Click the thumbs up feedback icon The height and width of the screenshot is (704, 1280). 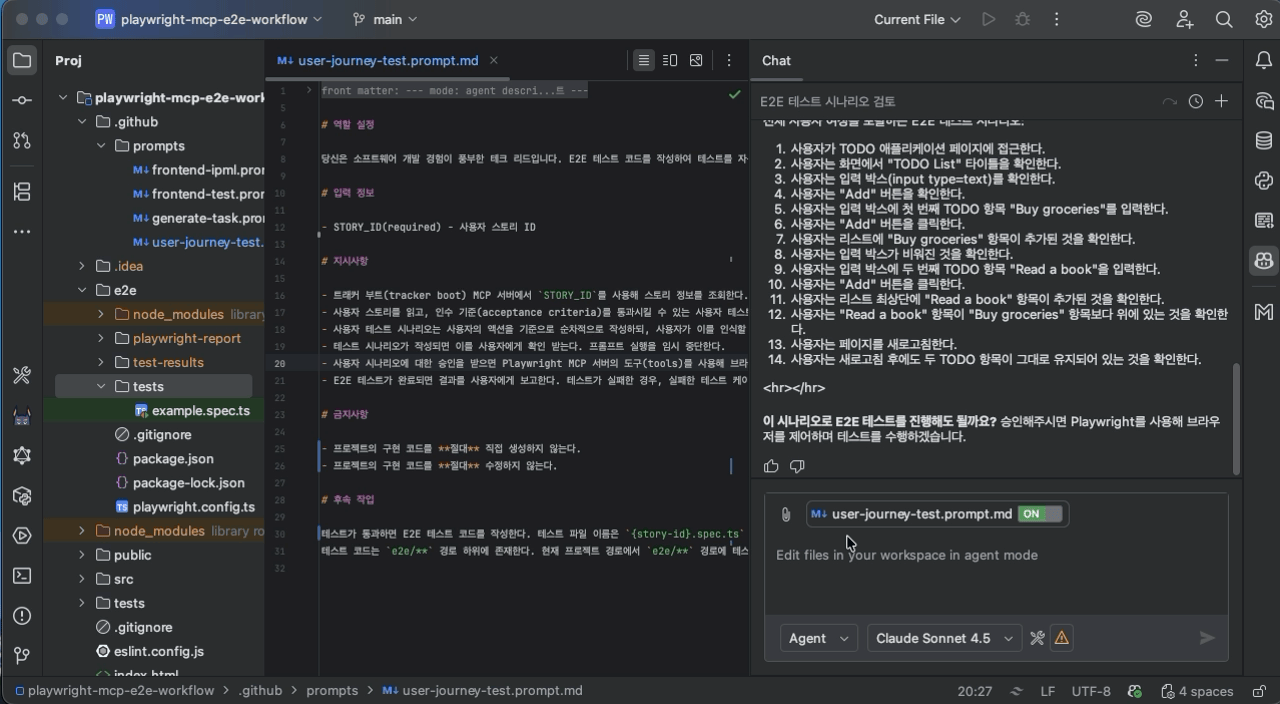771,466
